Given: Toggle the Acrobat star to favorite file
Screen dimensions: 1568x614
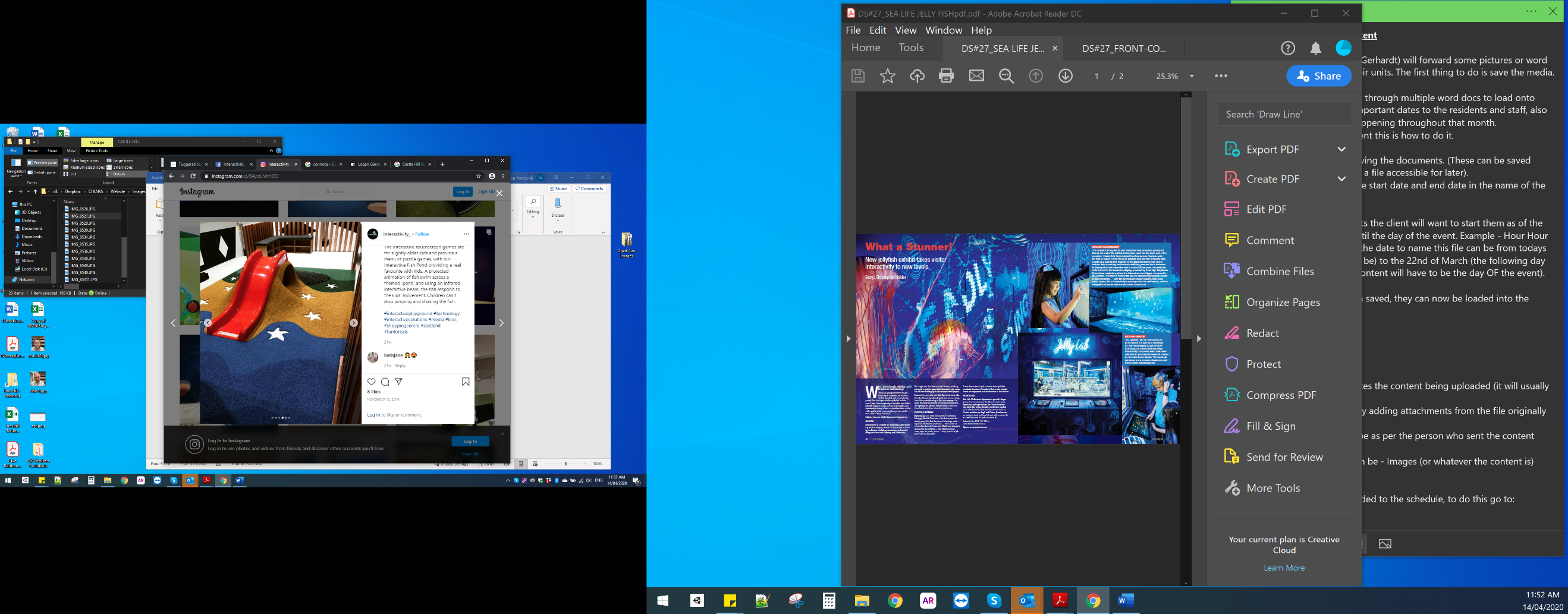Looking at the screenshot, I should click(x=887, y=76).
